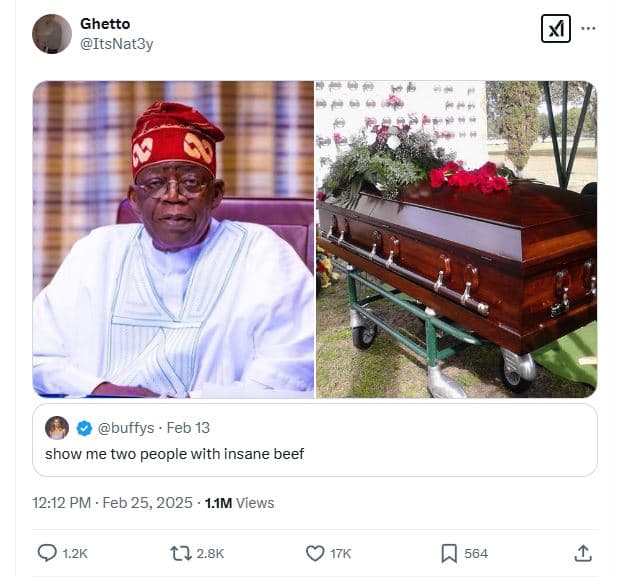Open the @ItsNat3y handle link

point(116,44)
